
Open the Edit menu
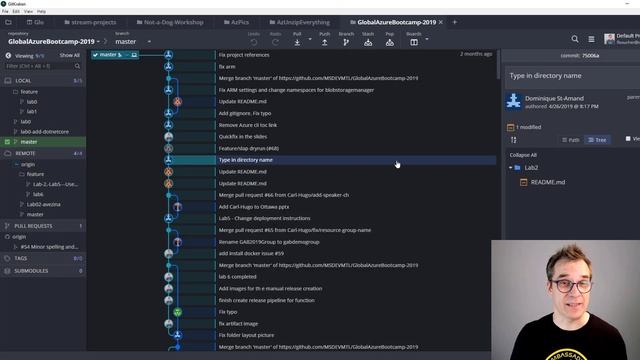tap(16, 11)
